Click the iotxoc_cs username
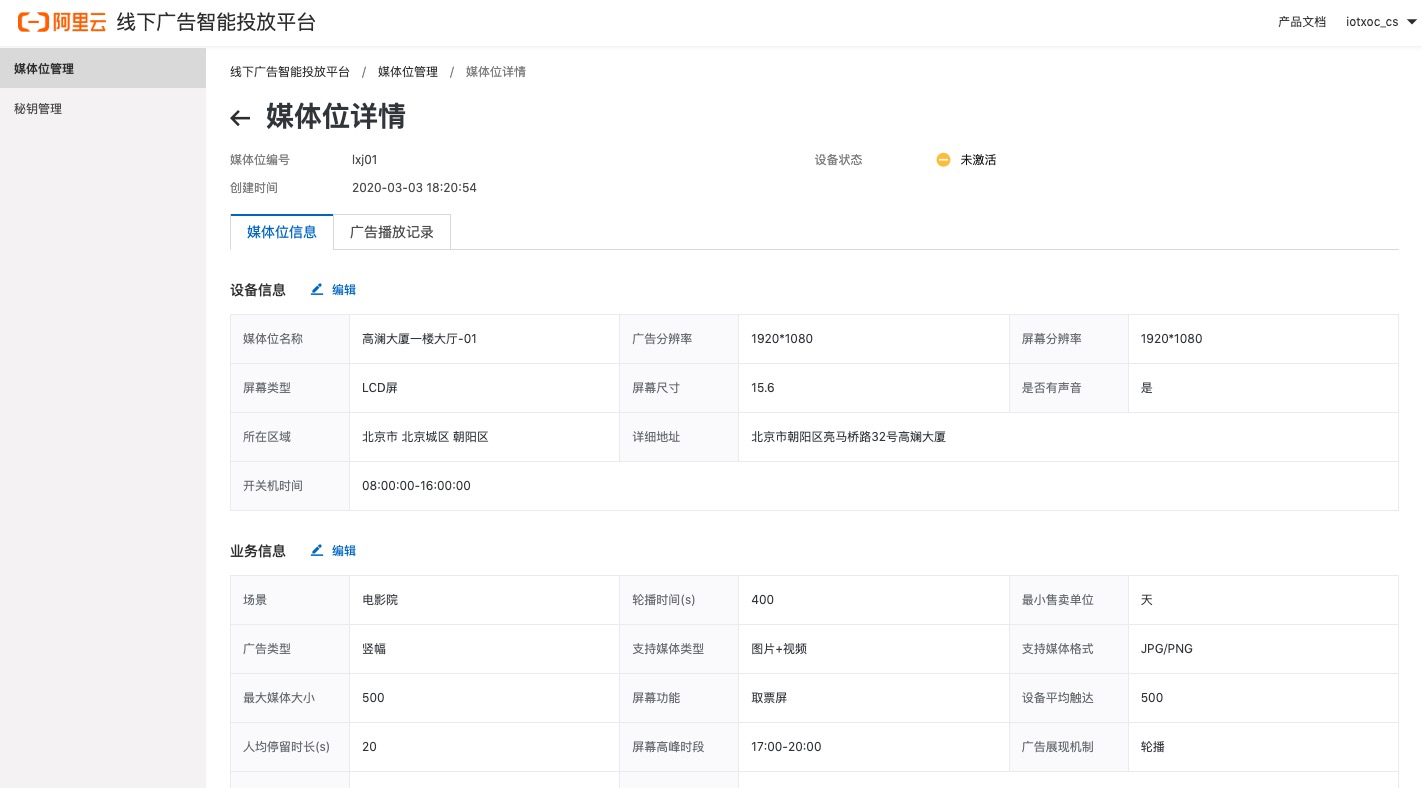This screenshot has height=788, width=1422. pyautogui.click(x=1372, y=22)
